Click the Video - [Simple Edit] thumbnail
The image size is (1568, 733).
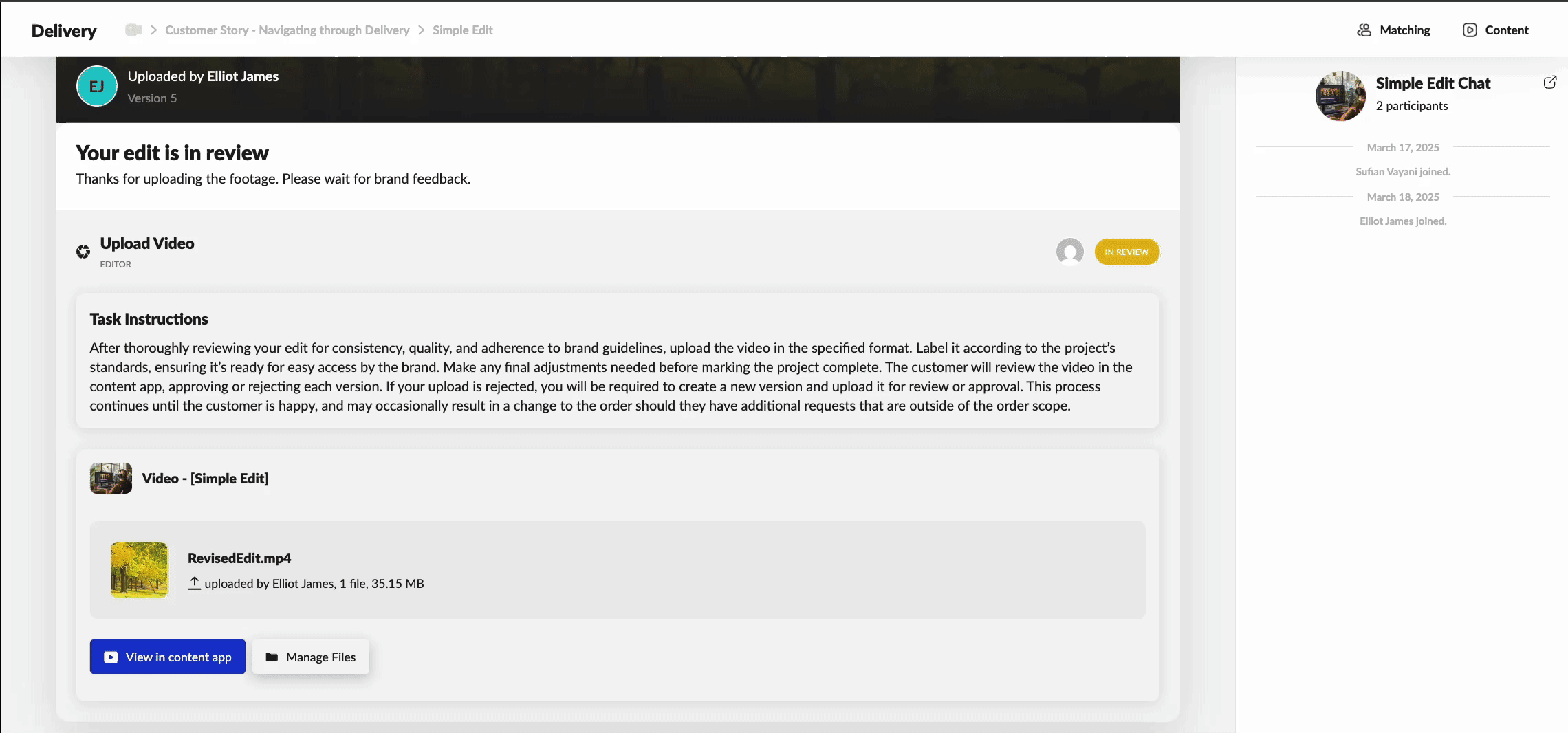111,478
